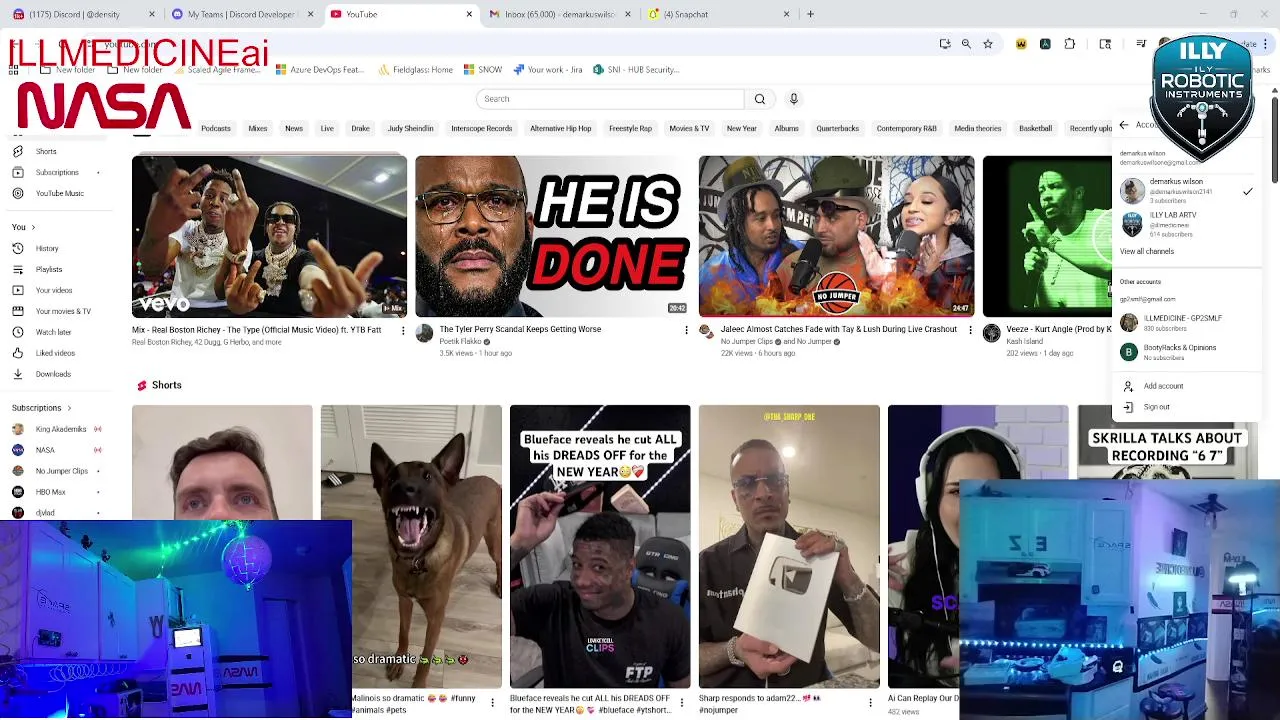Open Liked videos

click(x=55, y=353)
